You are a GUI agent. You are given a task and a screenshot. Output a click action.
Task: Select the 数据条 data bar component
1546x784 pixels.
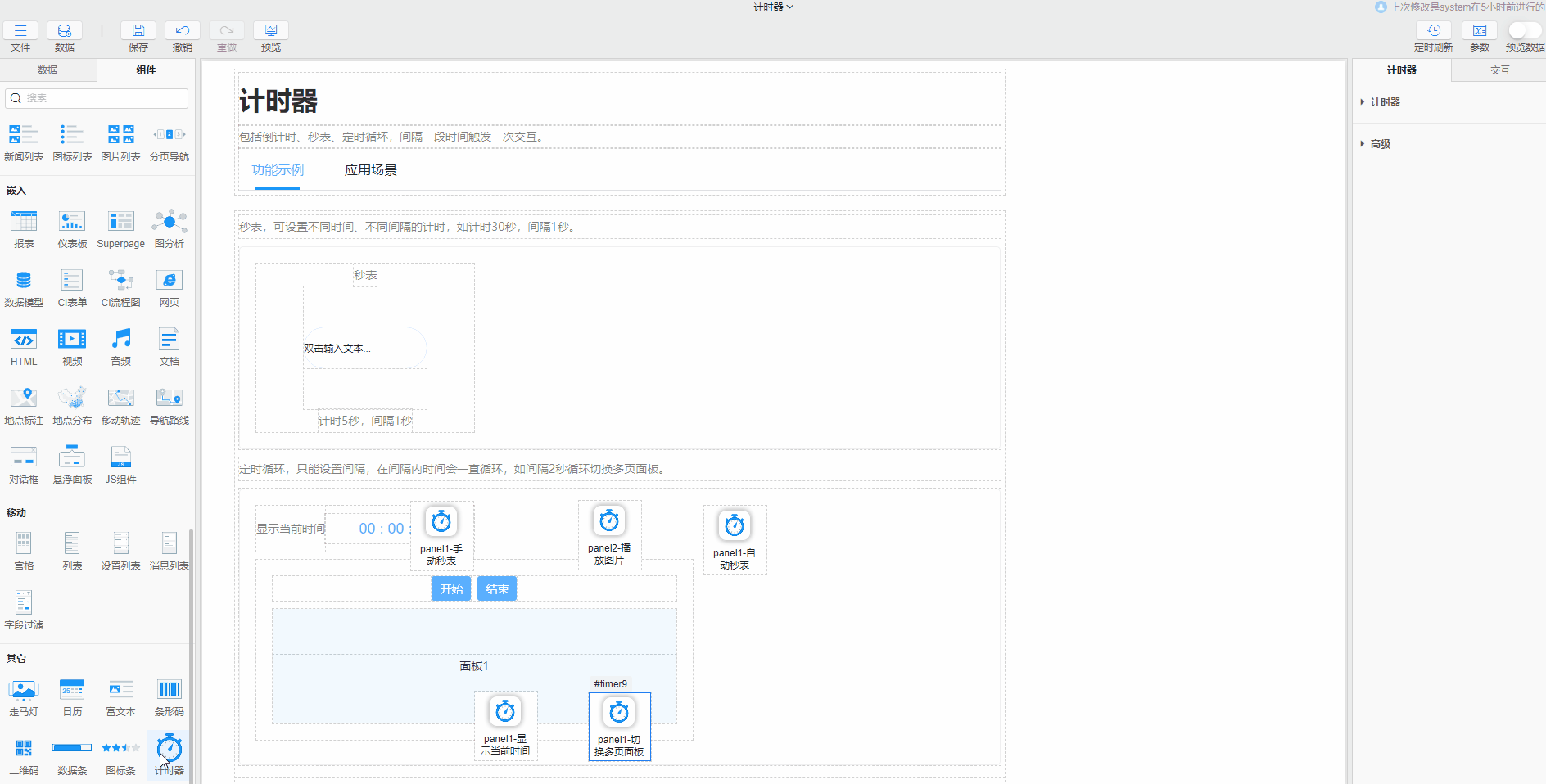pyautogui.click(x=72, y=749)
